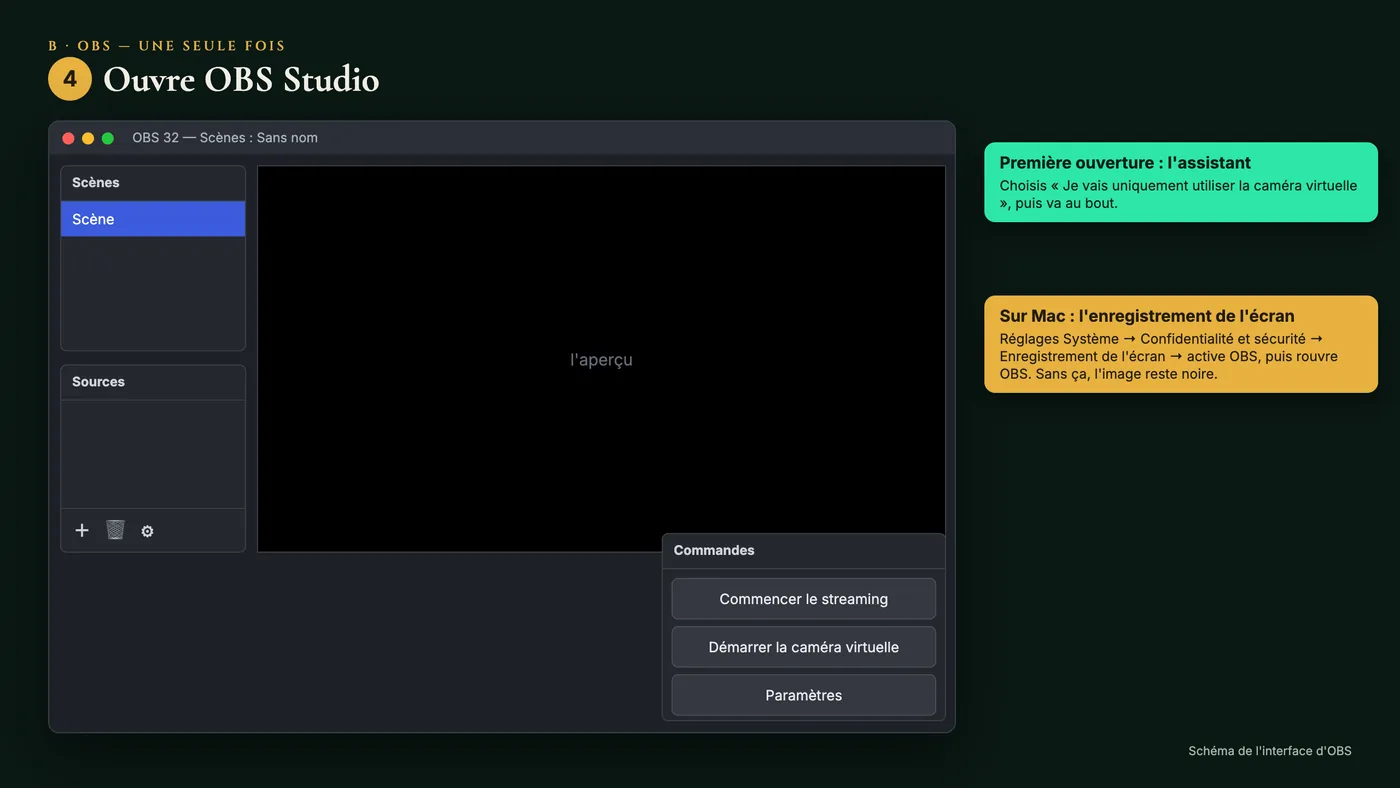The height and width of the screenshot is (788, 1400).
Task: Click the Commandes panel header
Action: (804, 550)
